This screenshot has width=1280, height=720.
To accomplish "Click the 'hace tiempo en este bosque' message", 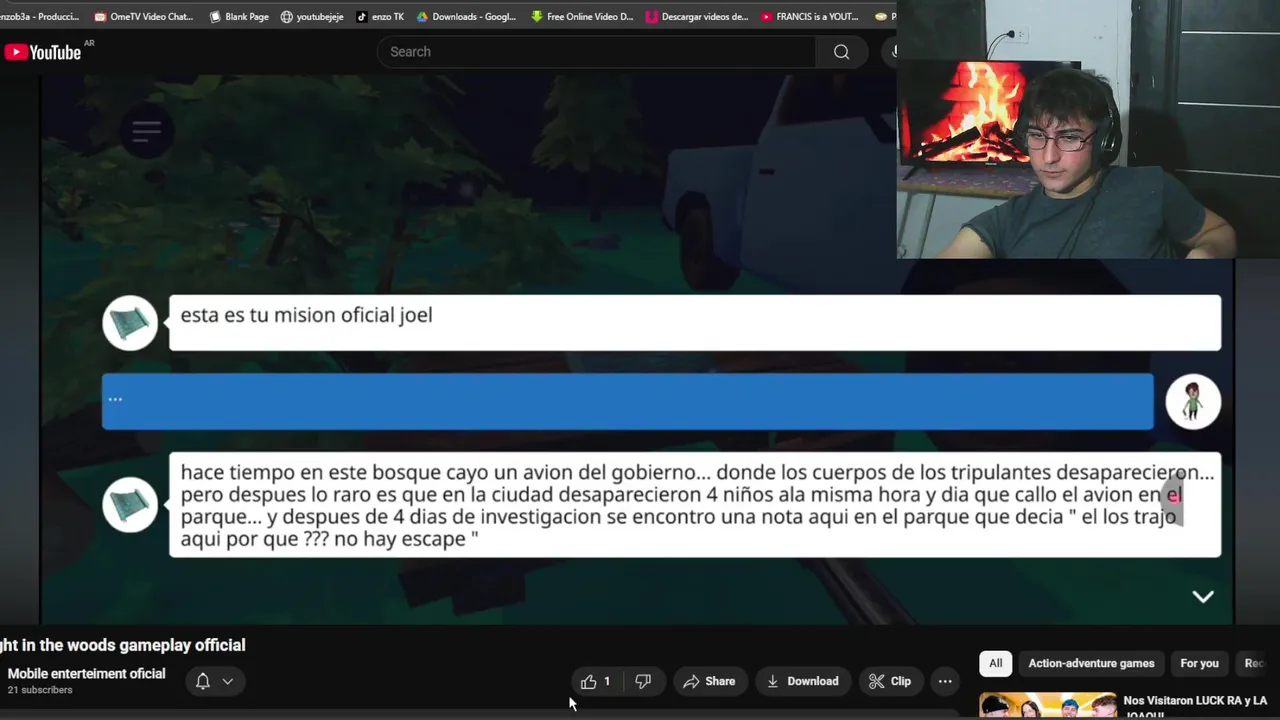I will tap(695, 505).
